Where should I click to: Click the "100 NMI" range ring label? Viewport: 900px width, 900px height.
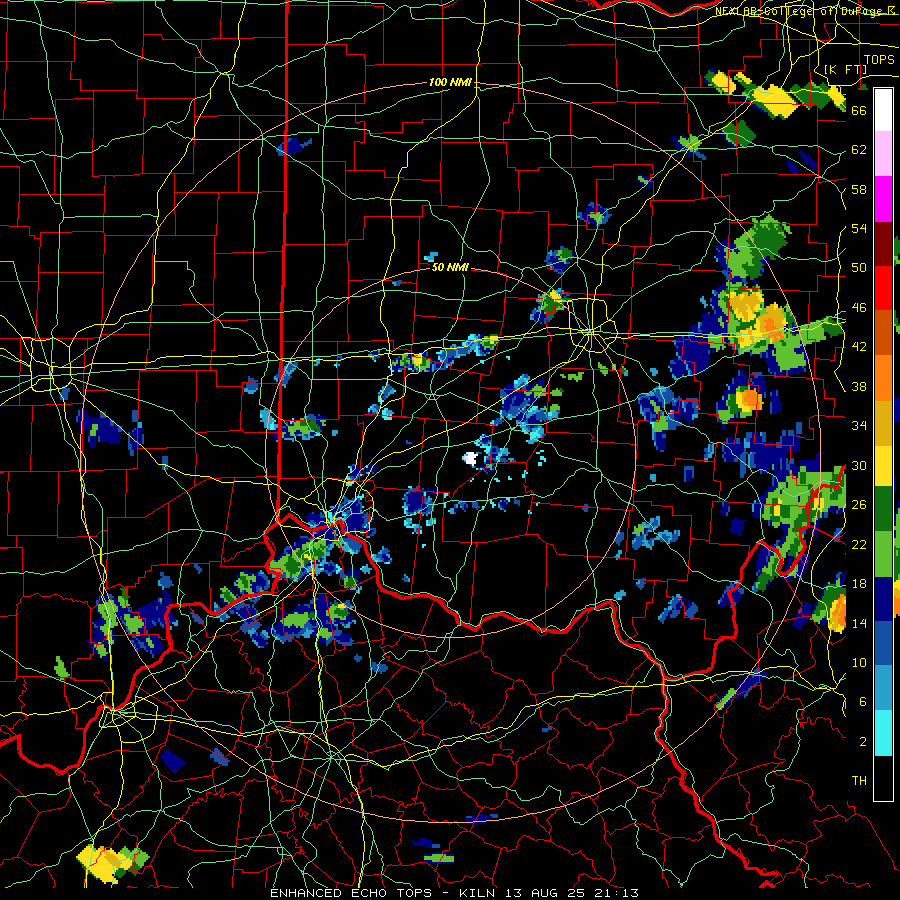click(450, 82)
